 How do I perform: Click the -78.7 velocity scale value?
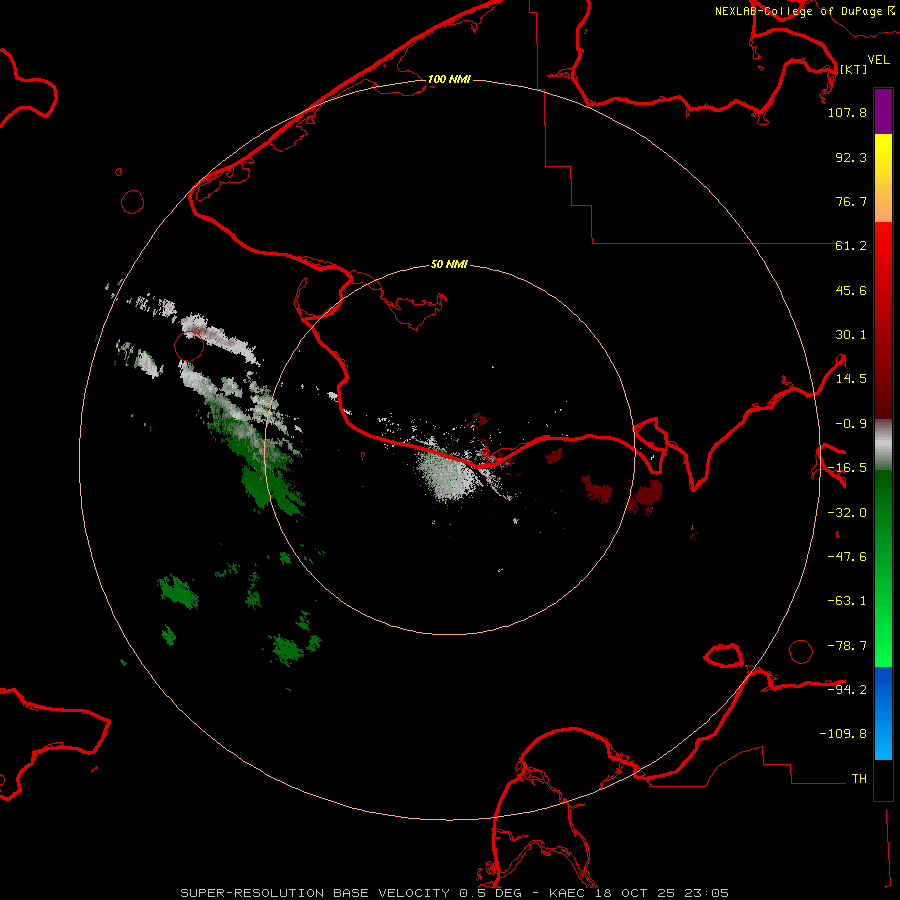pyautogui.click(x=847, y=646)
